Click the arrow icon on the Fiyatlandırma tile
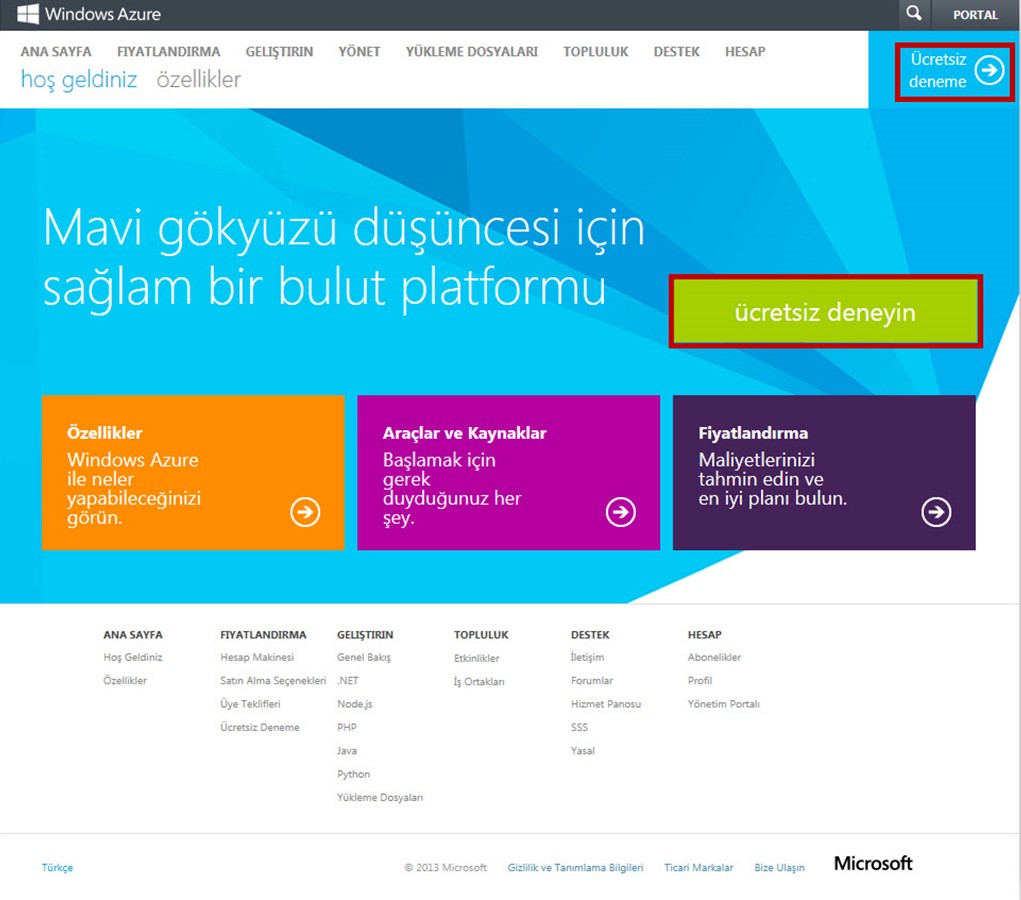Image resolution: width=1021 pixels, height=900 pixels. 936,512
